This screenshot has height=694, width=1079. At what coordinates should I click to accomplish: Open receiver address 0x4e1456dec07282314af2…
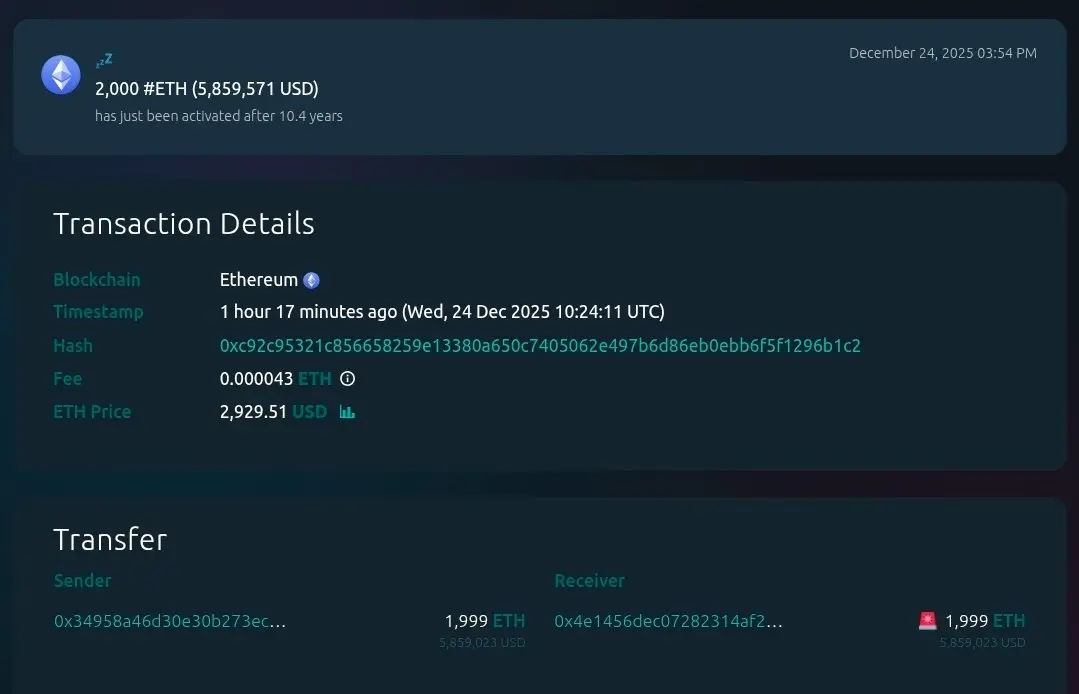click(668, 621)
